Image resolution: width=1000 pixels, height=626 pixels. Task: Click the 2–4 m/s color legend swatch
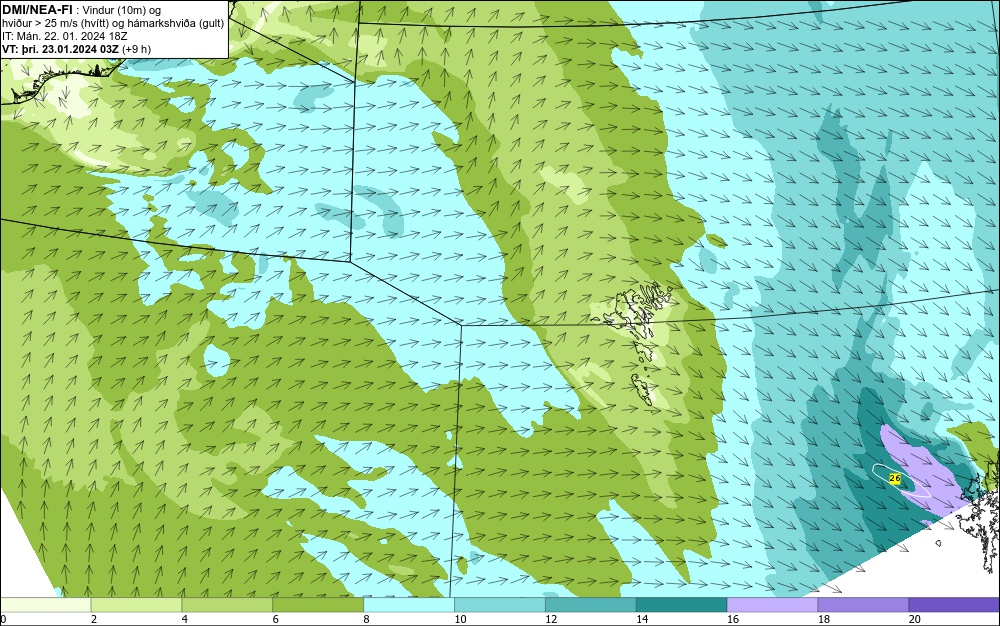[x=136, y=604]
